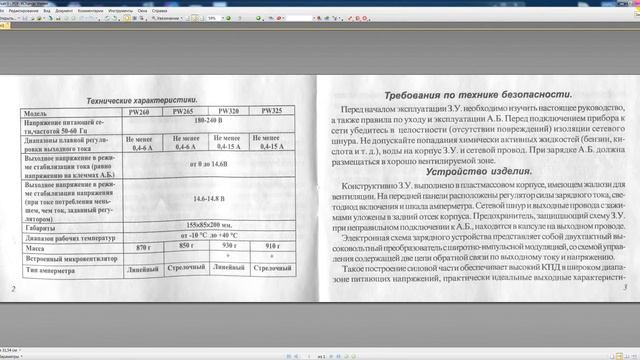Open the Инструменты menu

(x=120, y=11)
